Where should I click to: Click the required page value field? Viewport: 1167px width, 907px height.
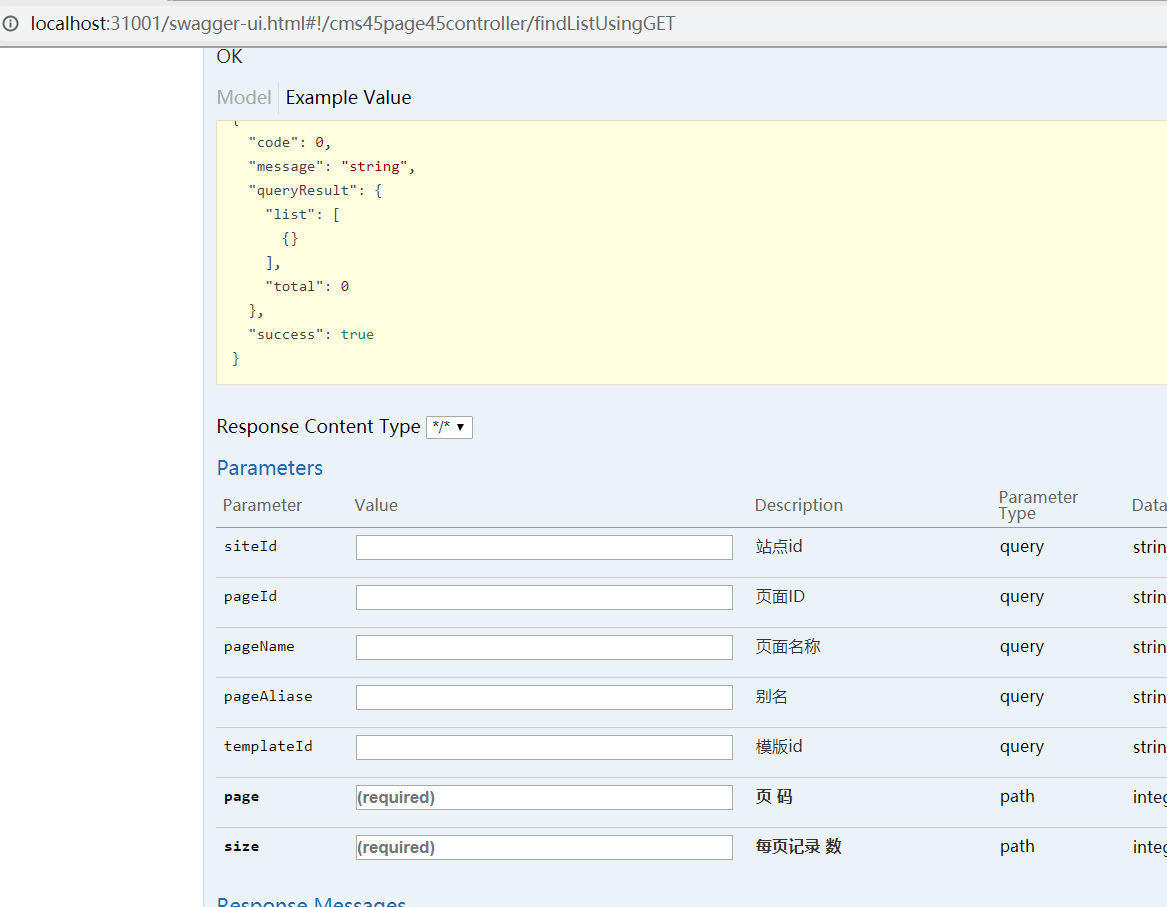pyautogui.click(x=544, y=798)
